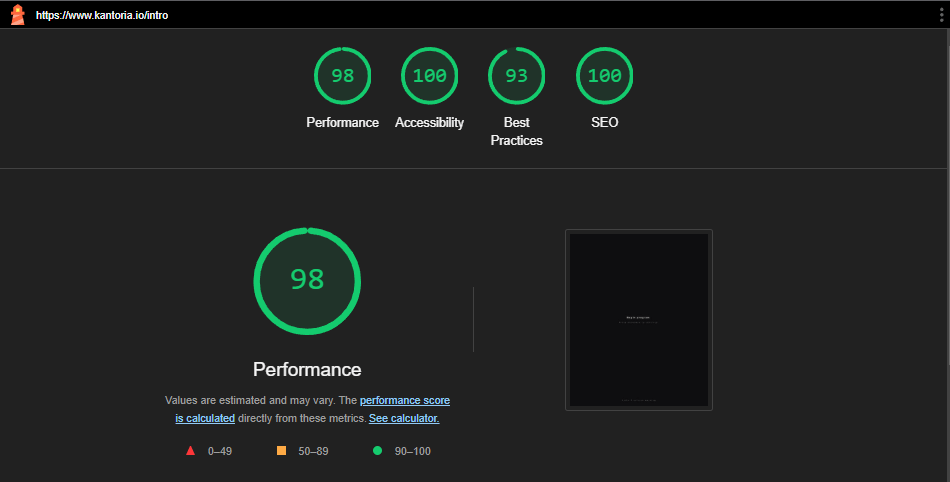Click the Lighthouse logo icon
Image resolution: width=950 pixels, height=482 pixels.
click(17, 15)
